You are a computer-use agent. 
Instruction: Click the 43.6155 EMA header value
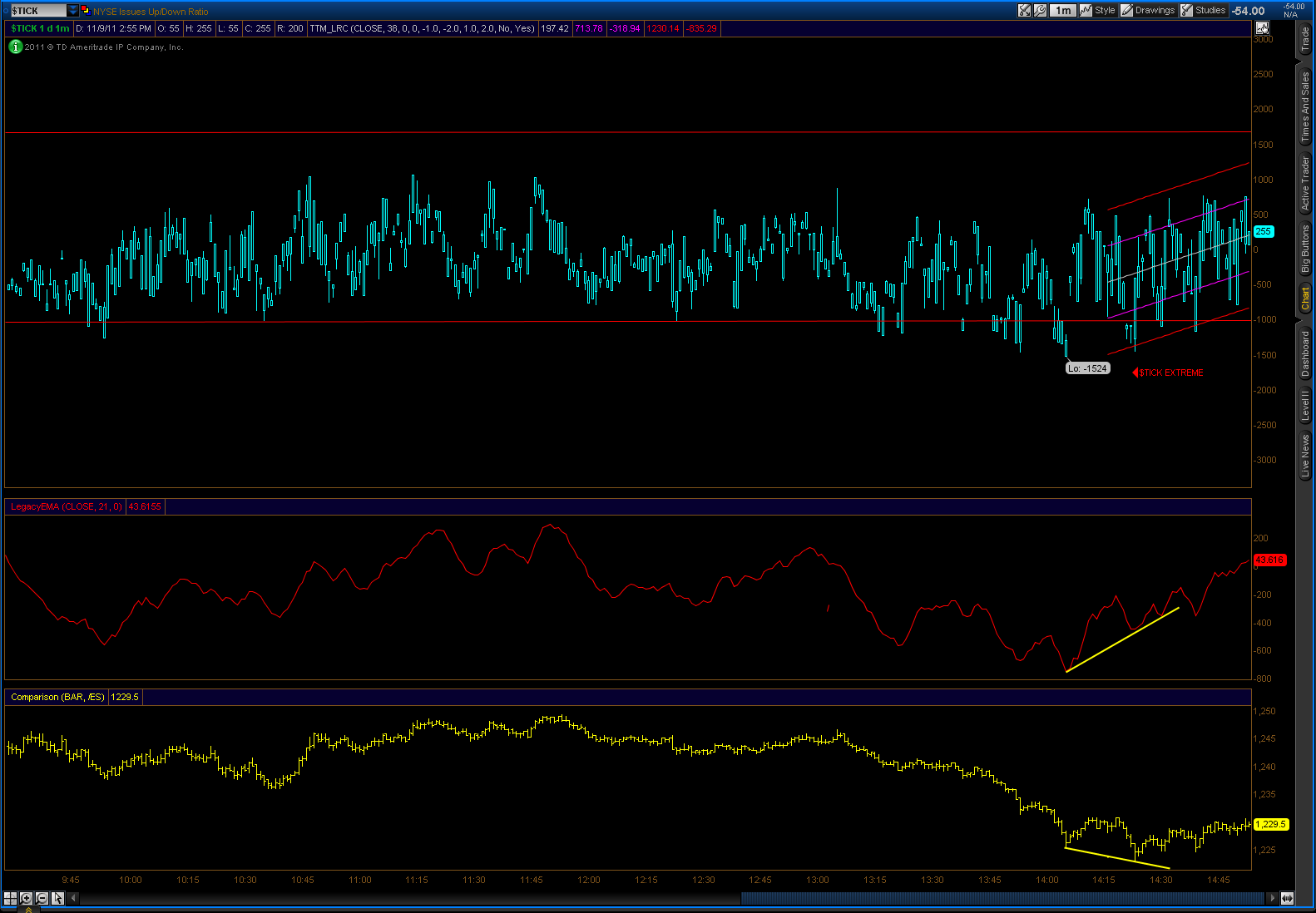click(145, 506)
